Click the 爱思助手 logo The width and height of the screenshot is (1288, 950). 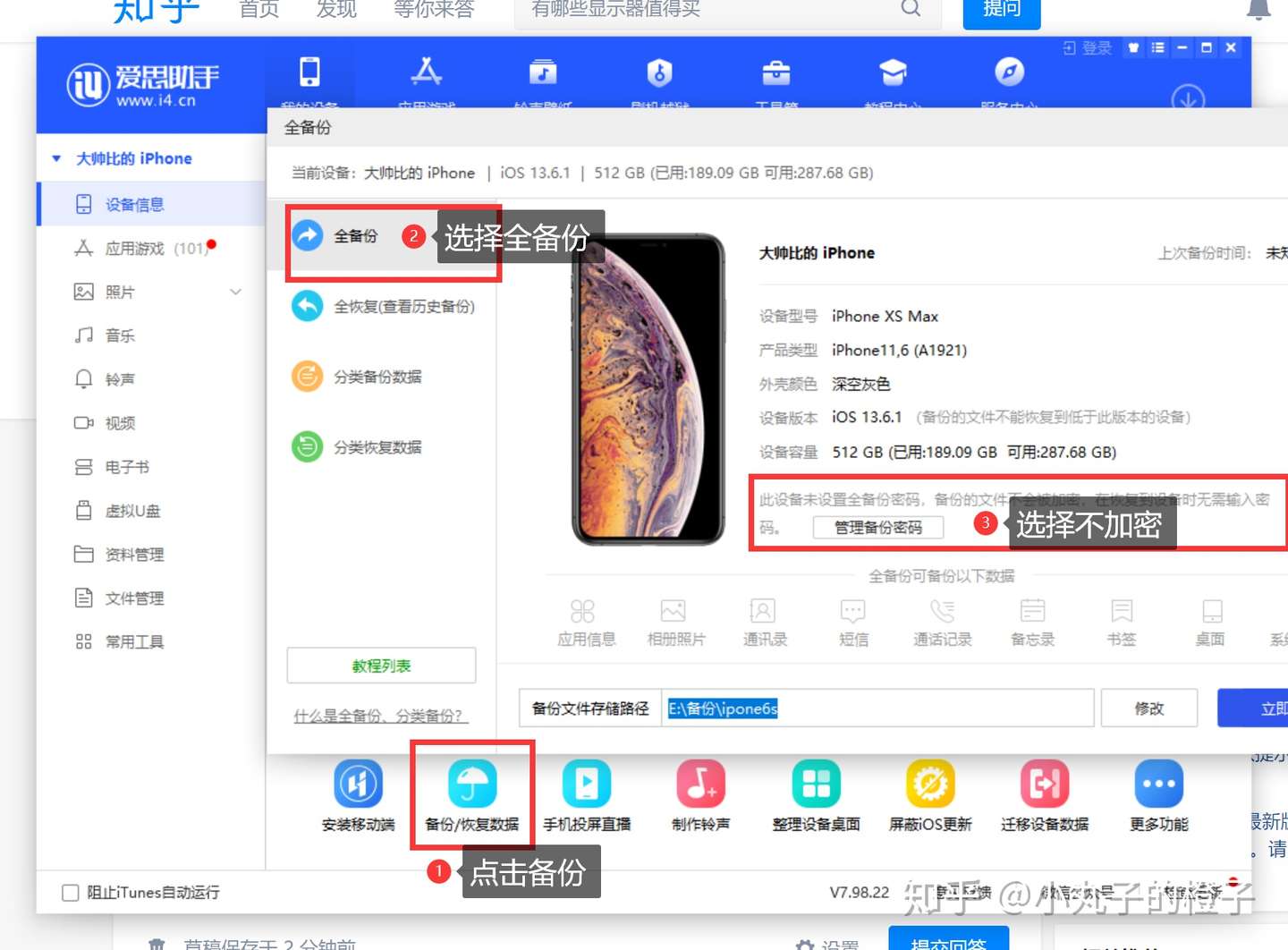coord(143,85)
